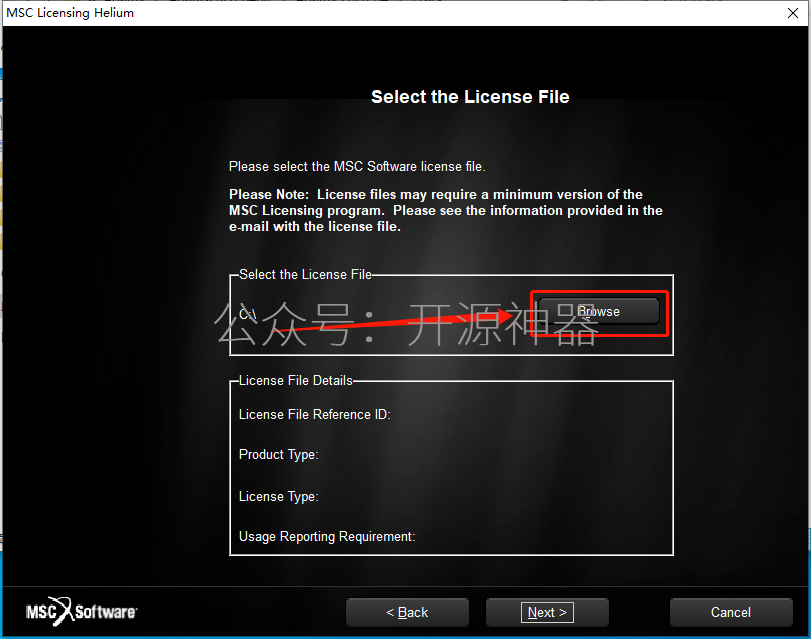This screenshot has height=639, width=811.
Task: Cancel the MSC Licensing installation
Action: 731,613
